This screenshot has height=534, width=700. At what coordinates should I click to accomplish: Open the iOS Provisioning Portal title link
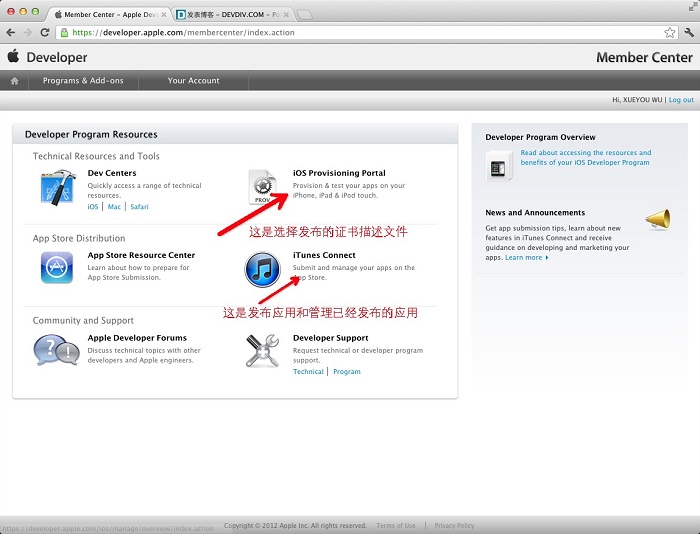pyautogui.click(x=339, y=173)
